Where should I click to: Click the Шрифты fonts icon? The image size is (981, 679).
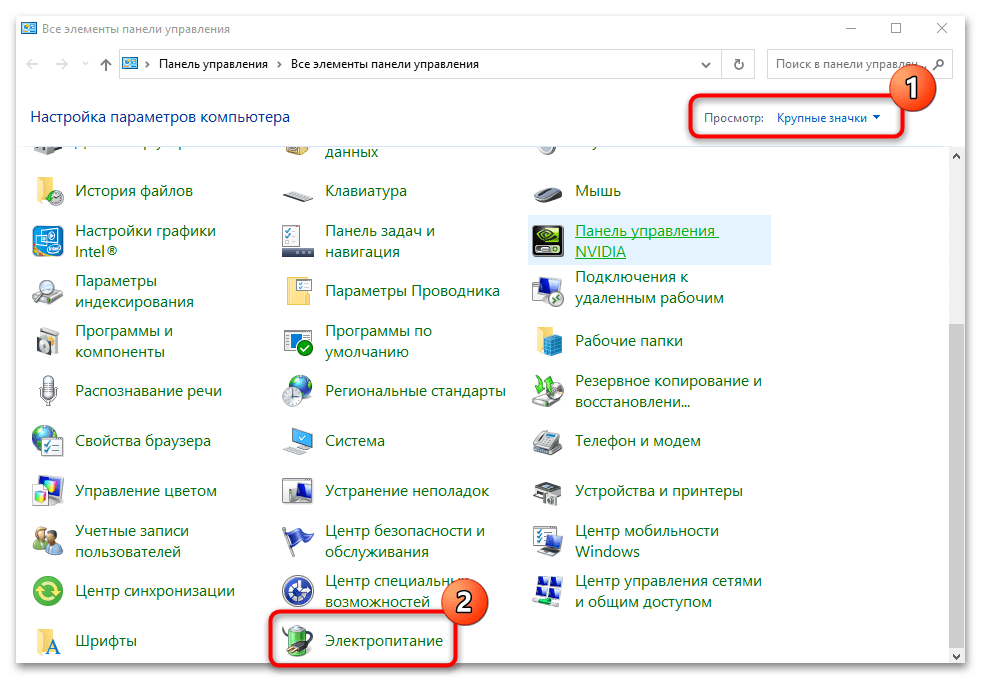click(x=48, y=641)
